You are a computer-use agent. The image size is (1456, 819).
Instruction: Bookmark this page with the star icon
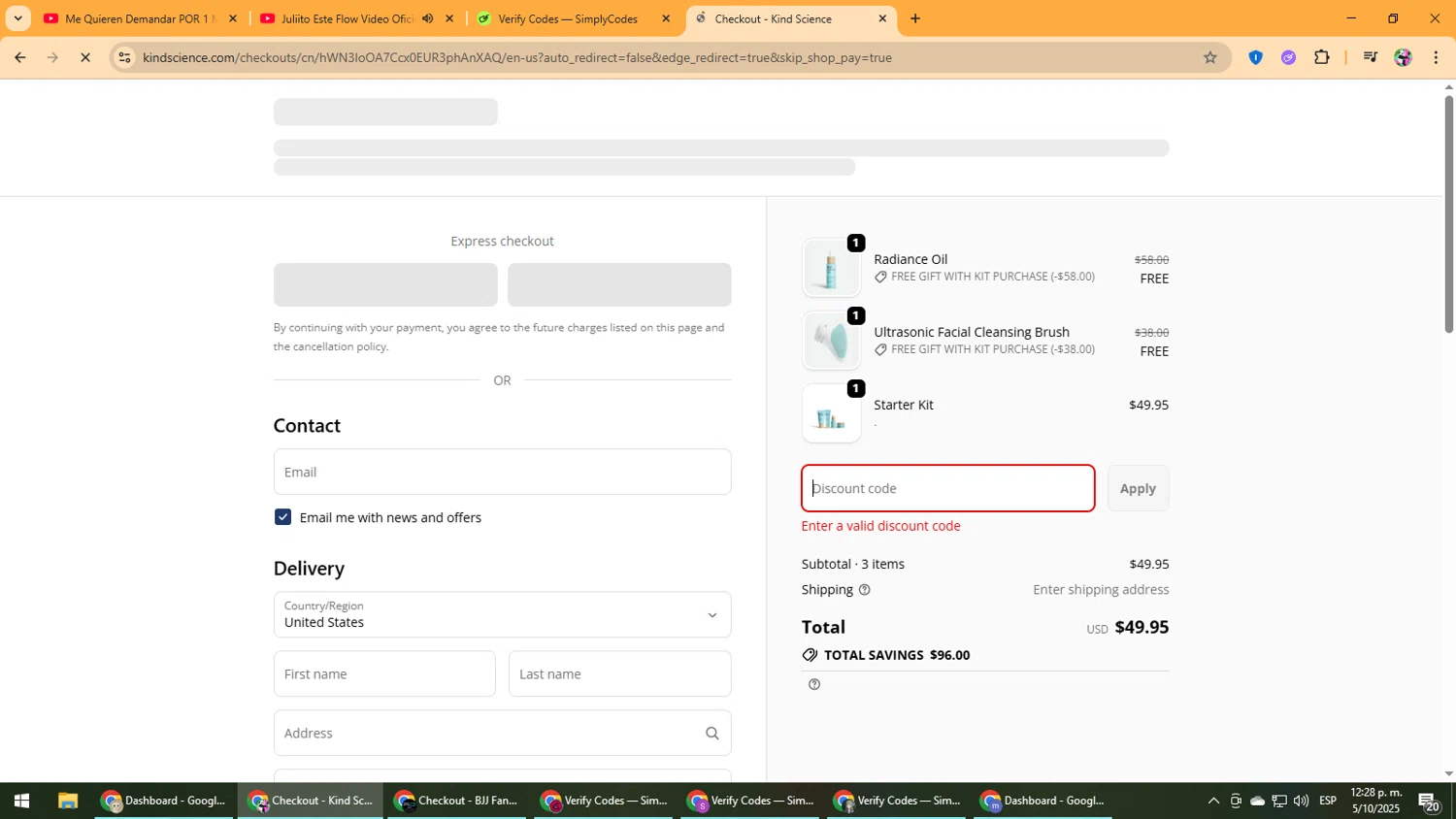pyautogui.click(x=1209, y=57)
